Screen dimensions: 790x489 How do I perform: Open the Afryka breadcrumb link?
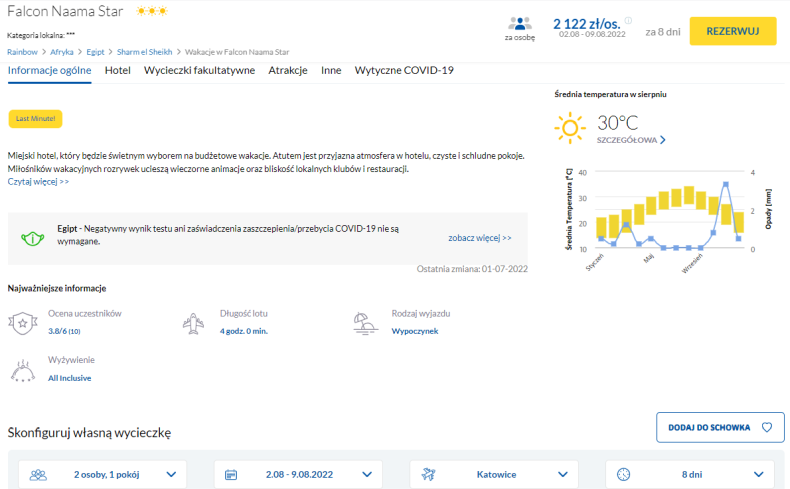tap(61, 52)
